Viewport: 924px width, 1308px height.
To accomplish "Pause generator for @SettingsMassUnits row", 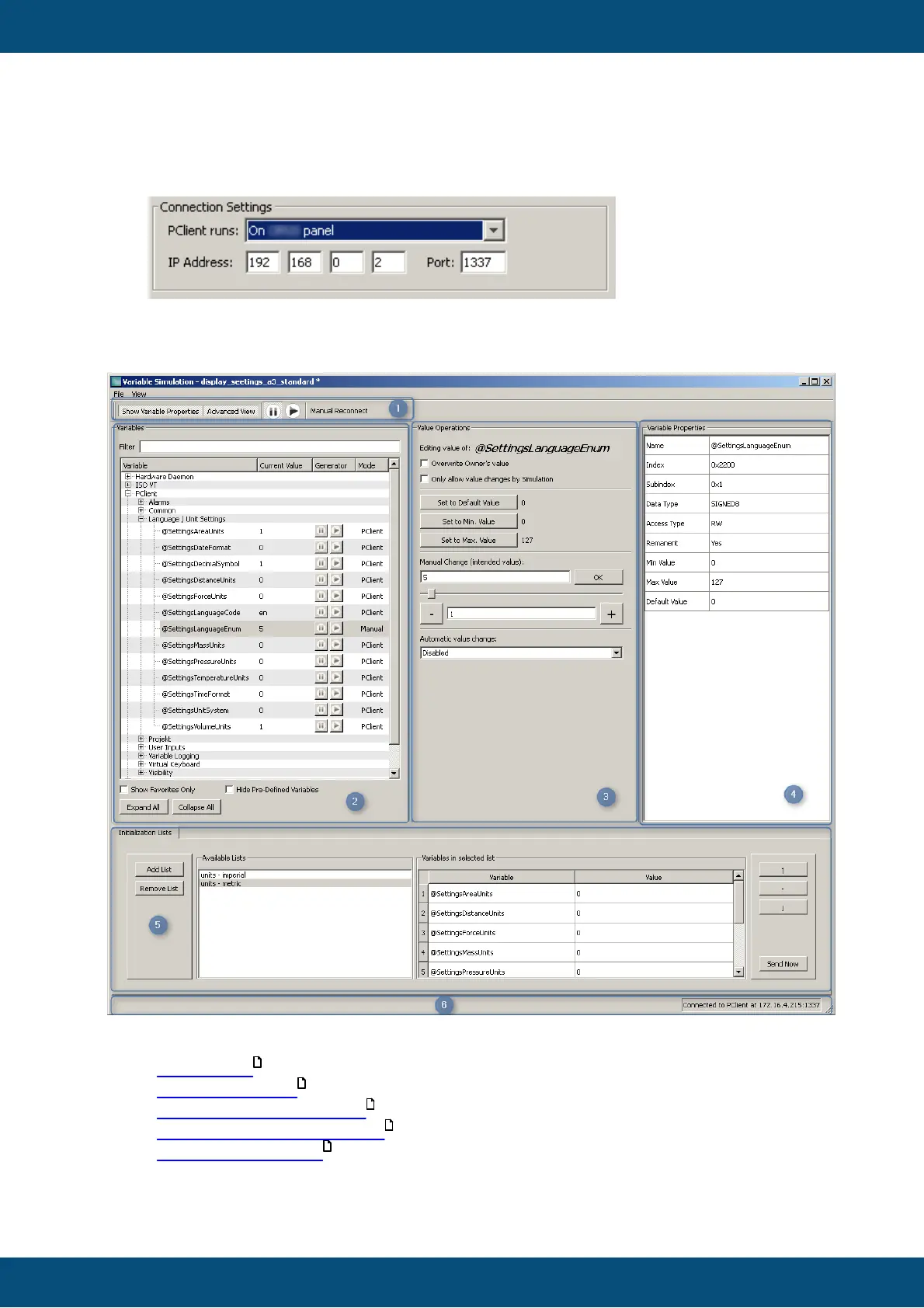I will 321,645.
